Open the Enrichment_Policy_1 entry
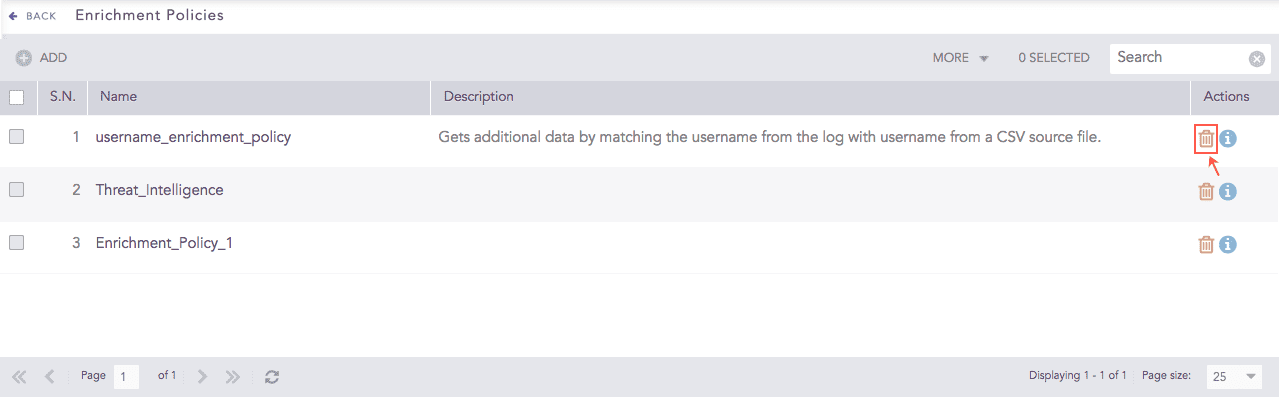 coord(164,243)
